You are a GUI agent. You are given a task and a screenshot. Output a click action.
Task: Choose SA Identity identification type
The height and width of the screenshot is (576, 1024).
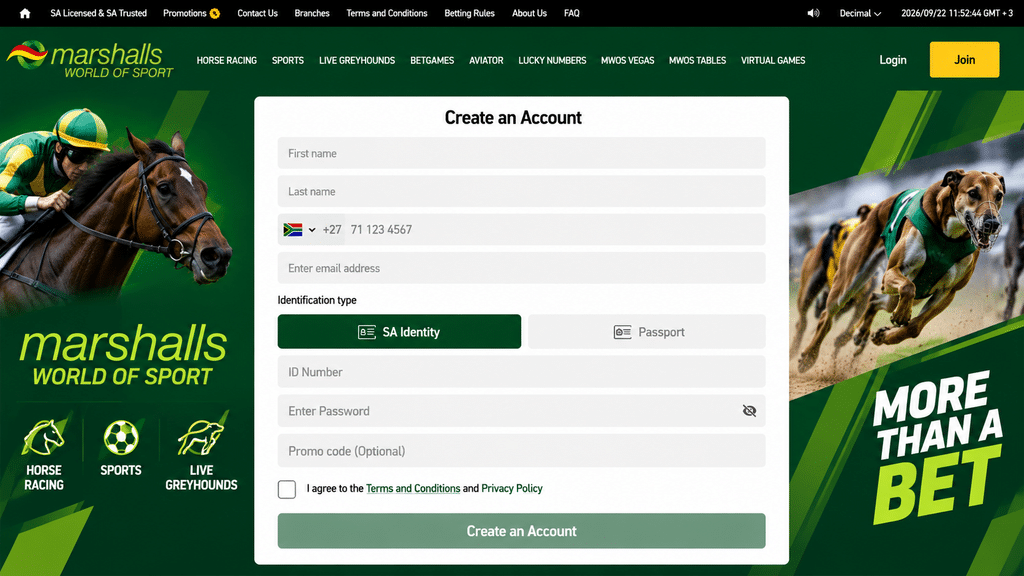[399, 332]
